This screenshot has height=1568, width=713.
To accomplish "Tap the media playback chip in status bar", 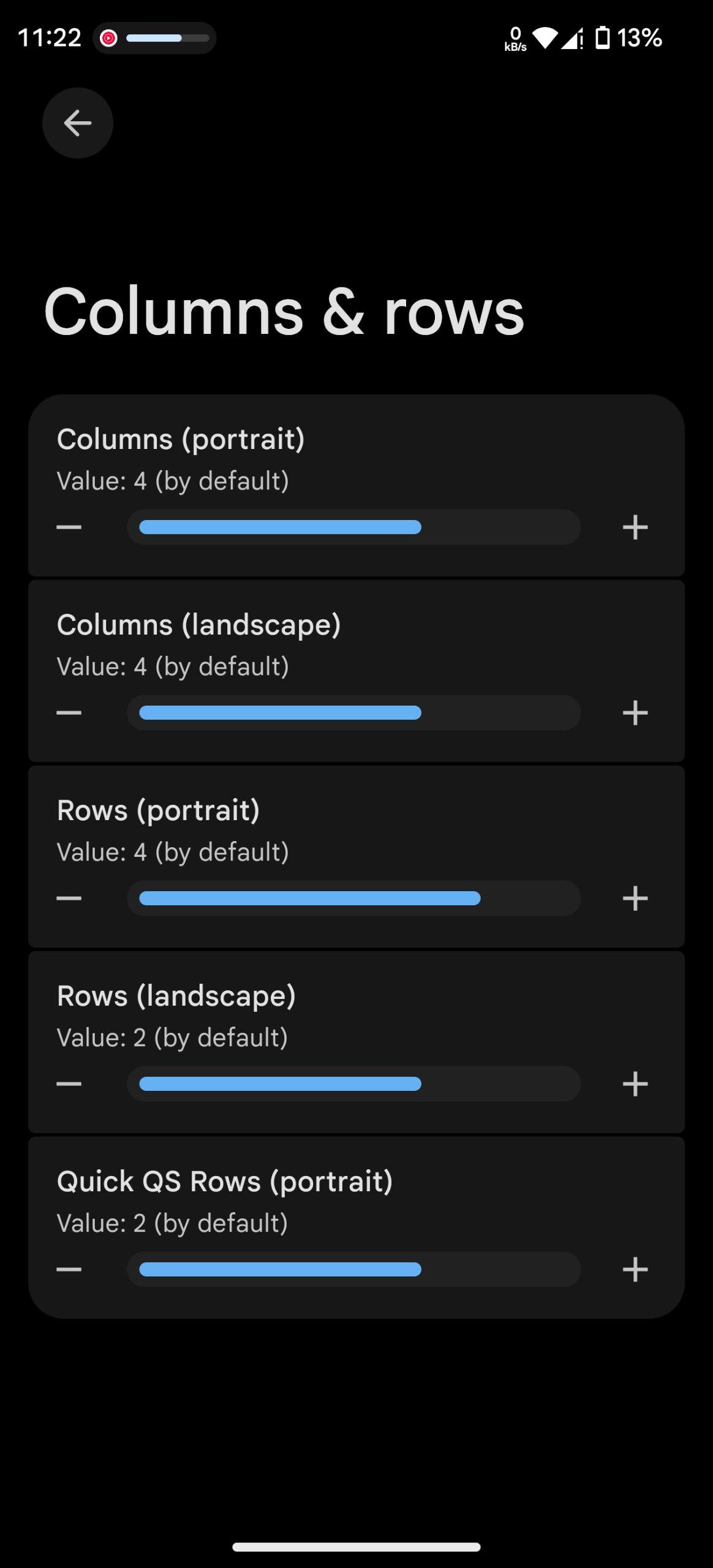I will click(x=154, y=38).
